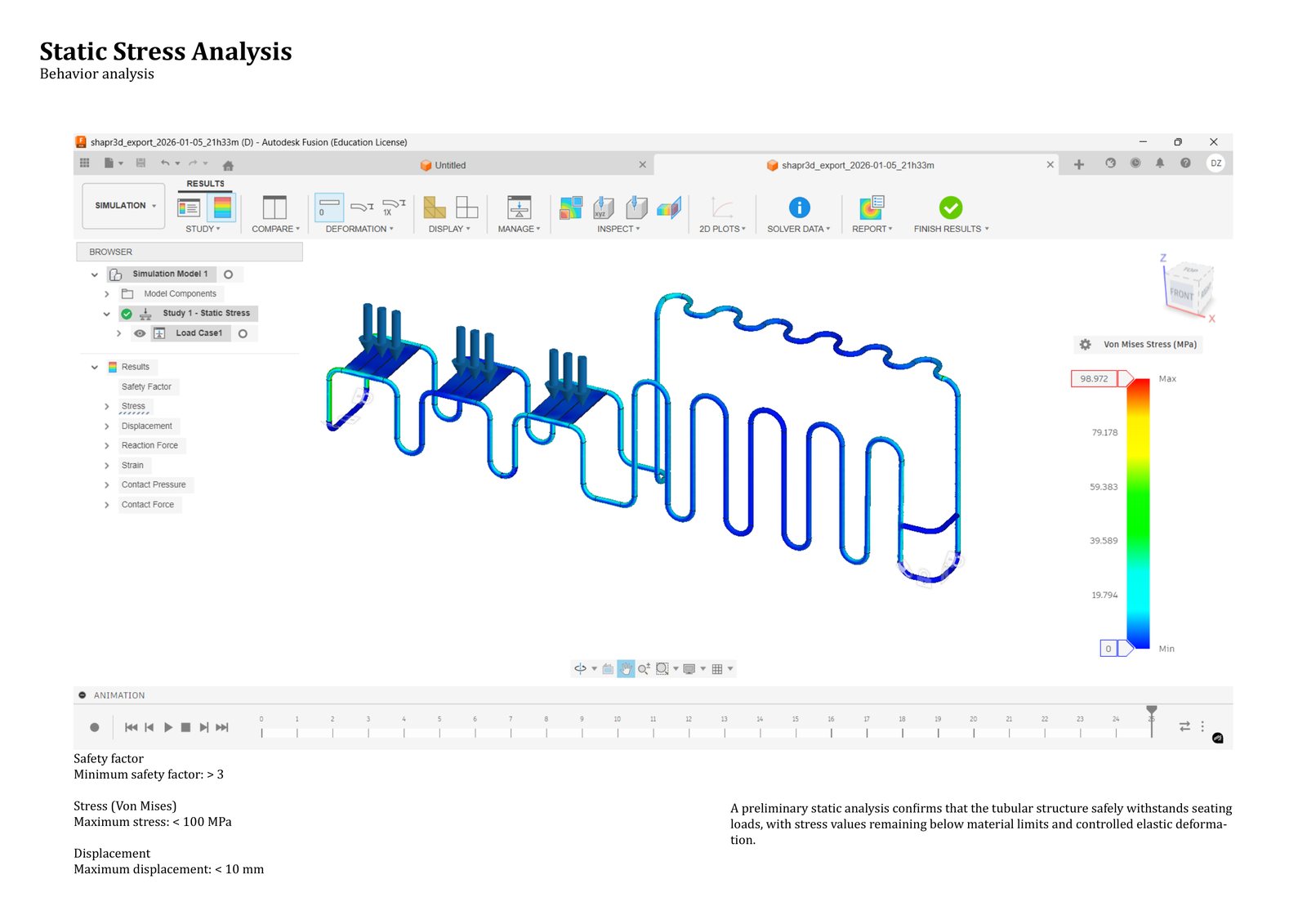Screen dimensions: 1307x924
Task: Click the animation timeline playhead marker
Action: tap(1152, 711)
